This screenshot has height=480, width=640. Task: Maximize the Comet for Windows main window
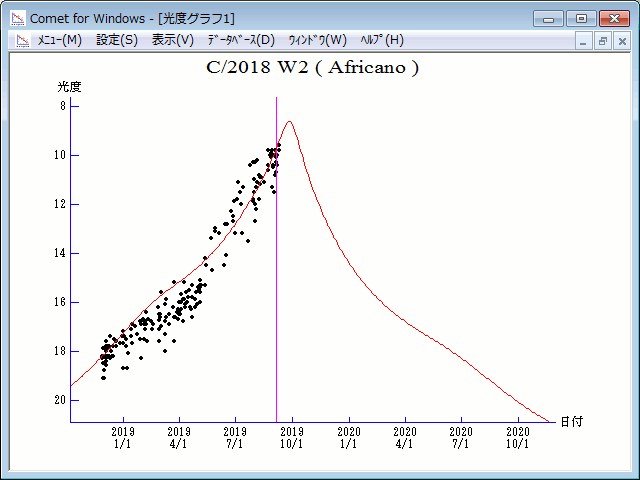(580, 18)
